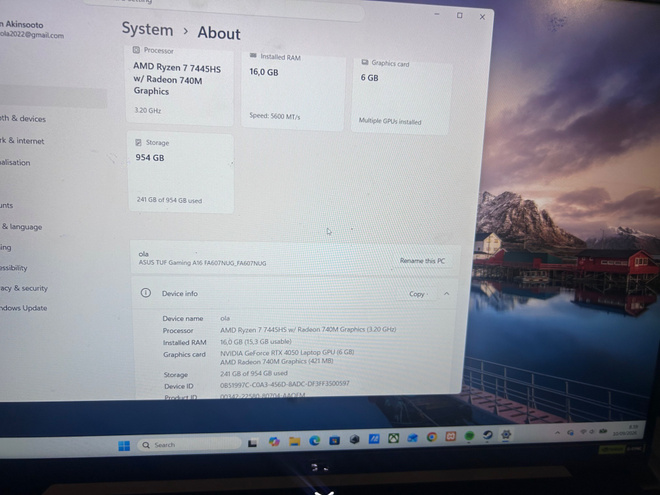The width and height of the screenshot is (660, 495).
Task: Go back to System breadcrumb
Action: click(x=147, y=29)
